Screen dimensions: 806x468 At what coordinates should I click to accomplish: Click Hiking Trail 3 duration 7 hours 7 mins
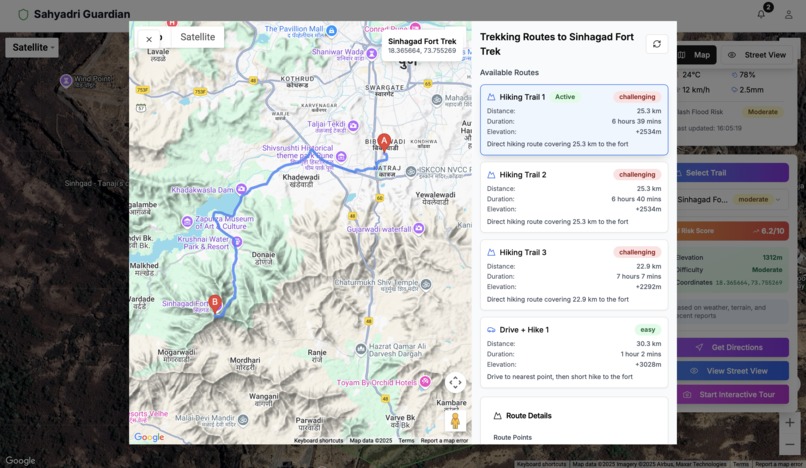tap(638, 276)
